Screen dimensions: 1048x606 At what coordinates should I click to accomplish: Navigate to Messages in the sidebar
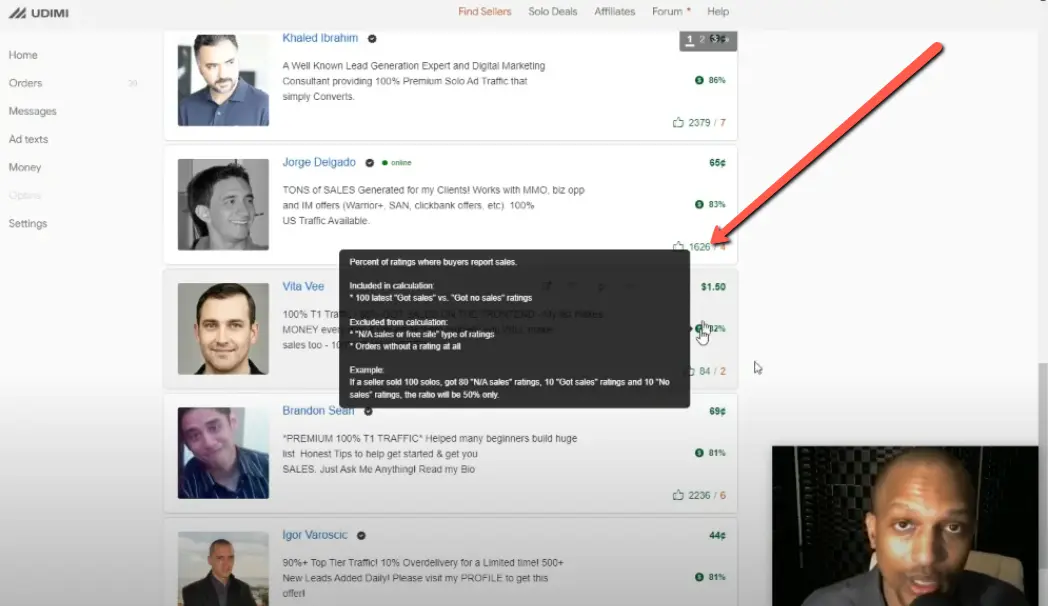(x=33, y=111)
